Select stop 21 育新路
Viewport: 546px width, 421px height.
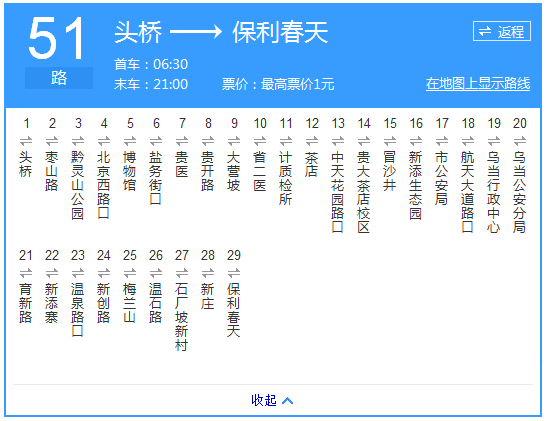pyautogui.click(x=26, y=303)
